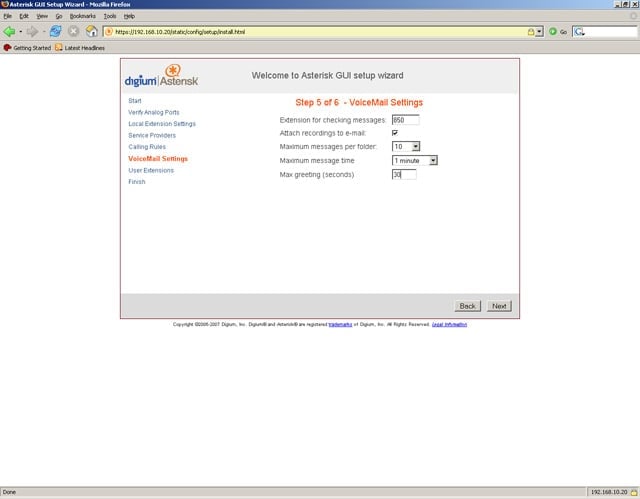The width and height of the screenshot is (640, 499).
Task: Open the Help menu
Action: point(129,16)
